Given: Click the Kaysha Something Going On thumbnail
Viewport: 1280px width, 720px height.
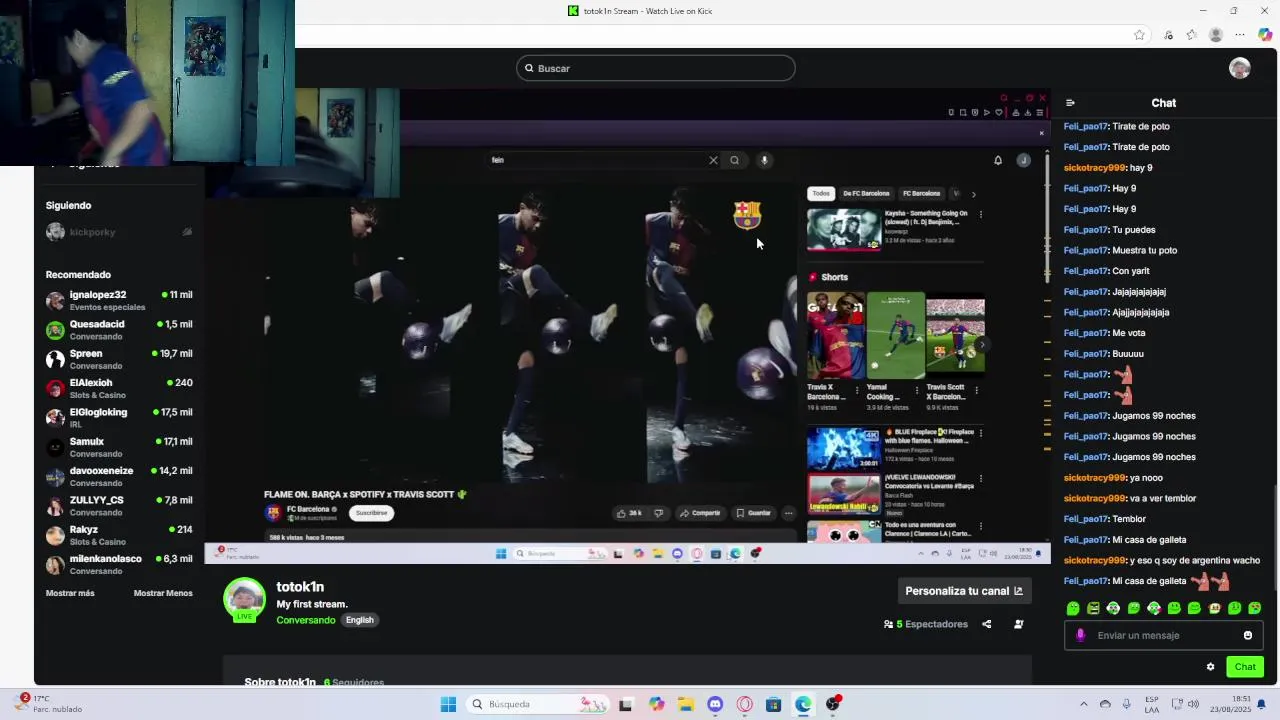Looking at the screenshot, I should pos(844,229).
